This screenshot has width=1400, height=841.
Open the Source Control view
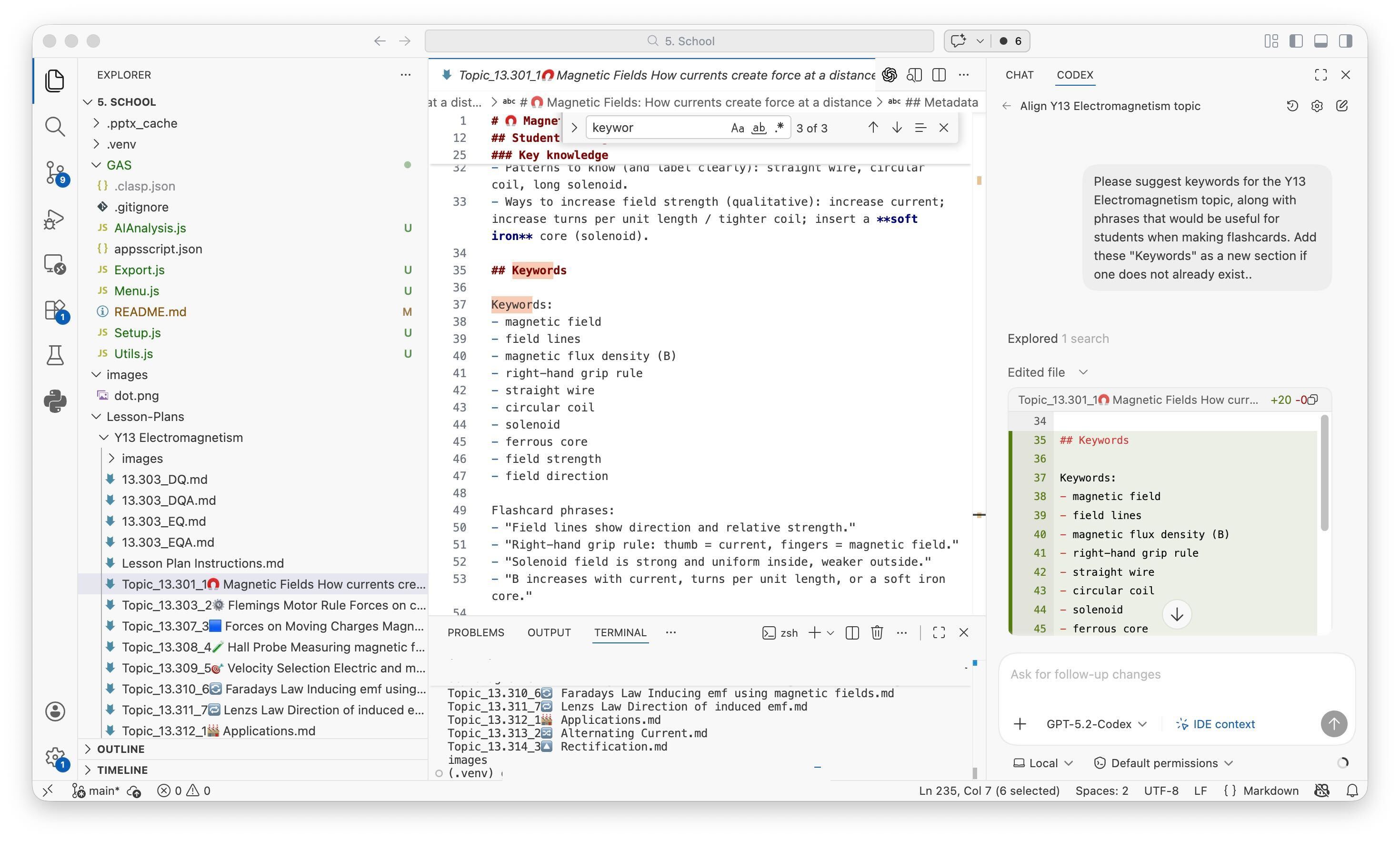(x=55, y=174)
